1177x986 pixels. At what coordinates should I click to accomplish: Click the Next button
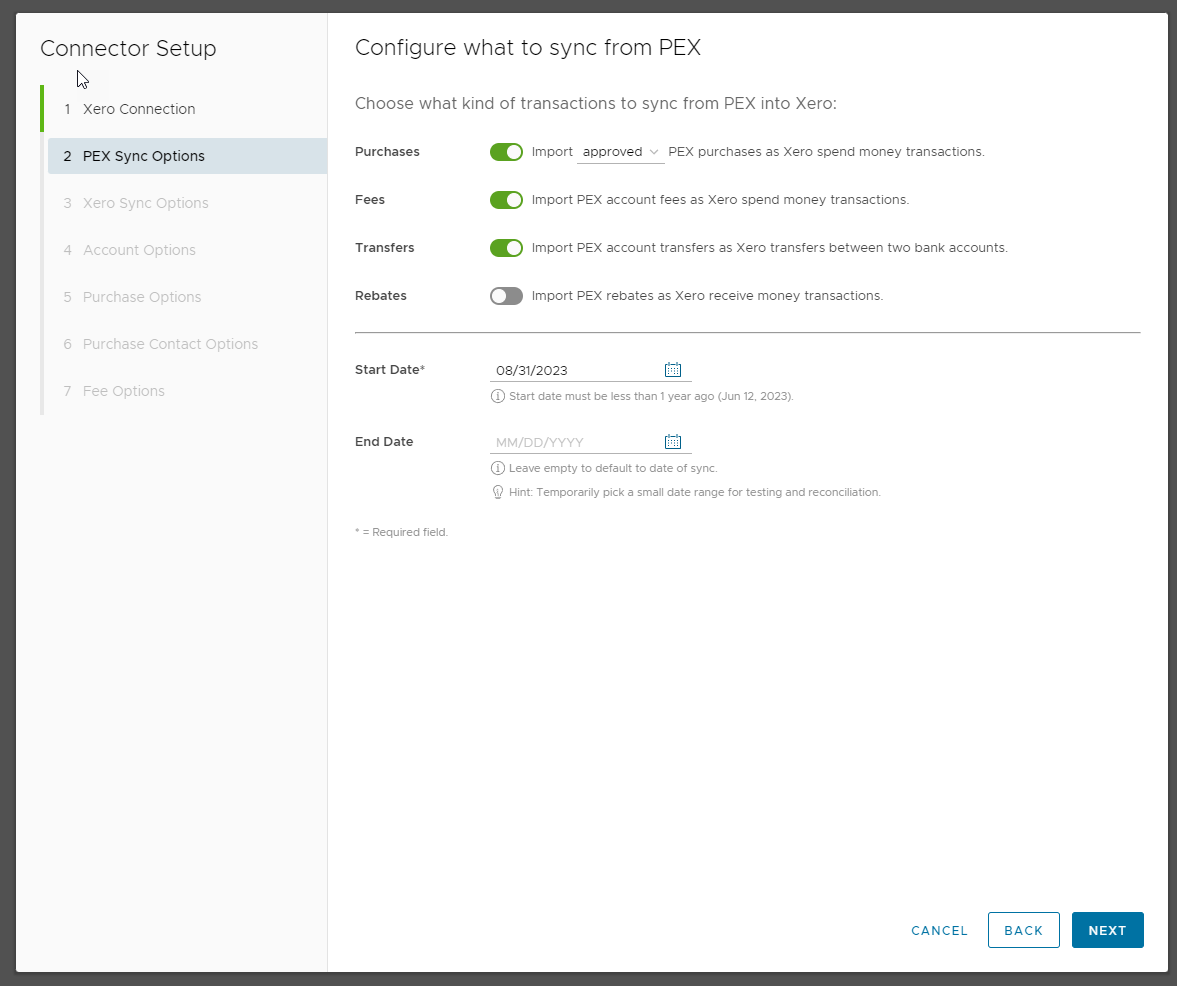tap(1107, 930)
